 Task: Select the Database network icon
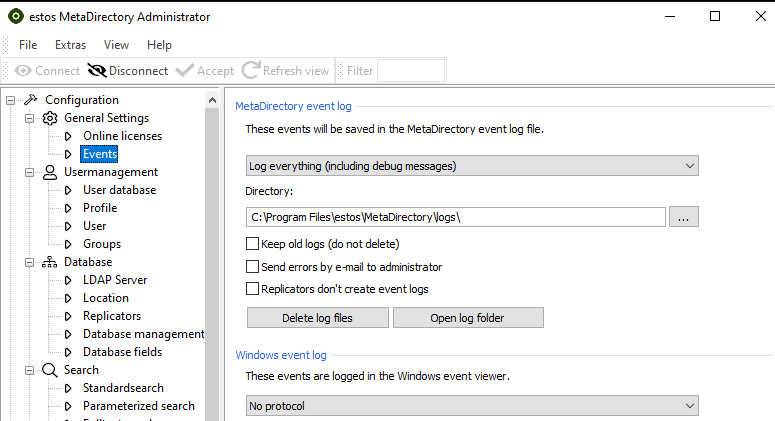point(50,262)
